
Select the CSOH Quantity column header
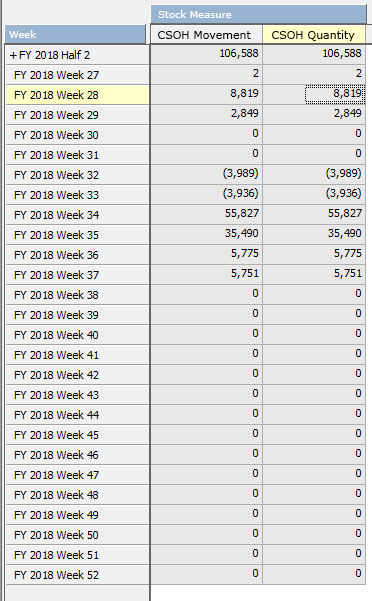(x=314, y=35)
